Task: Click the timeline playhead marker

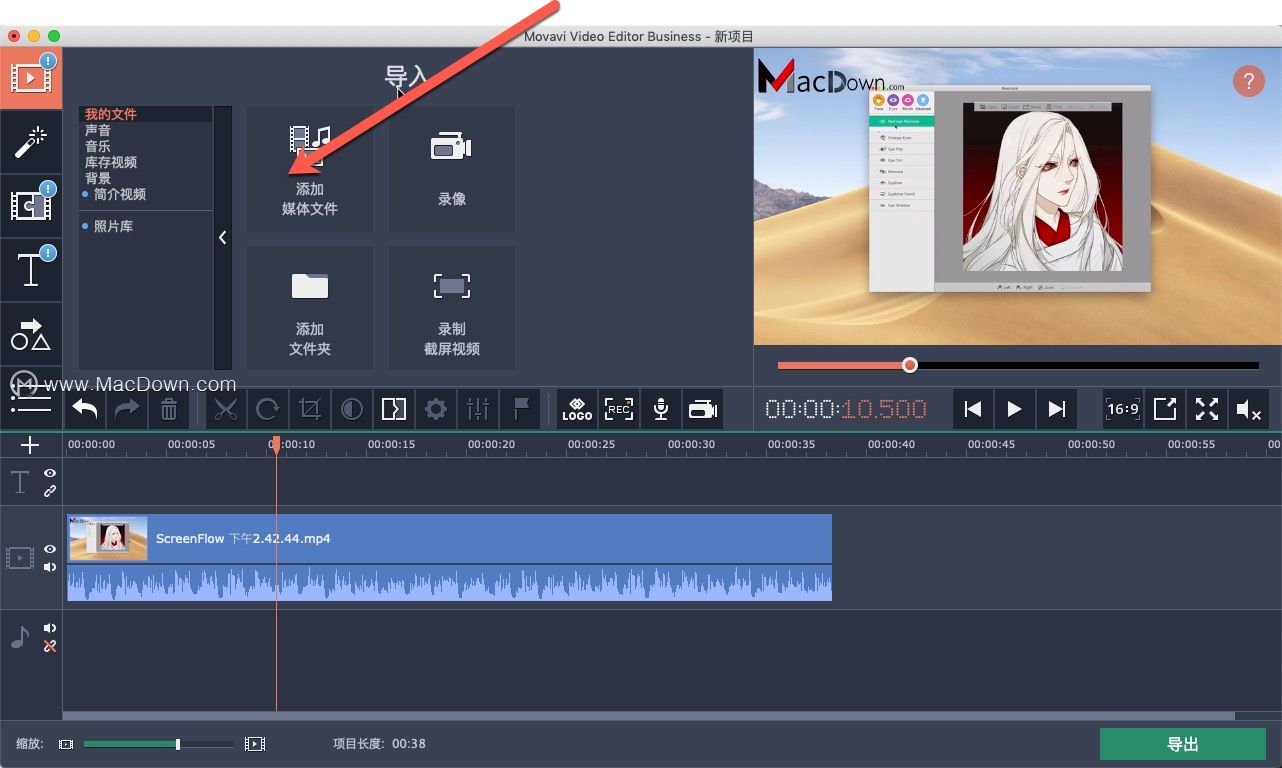Action: pos(276,444)
